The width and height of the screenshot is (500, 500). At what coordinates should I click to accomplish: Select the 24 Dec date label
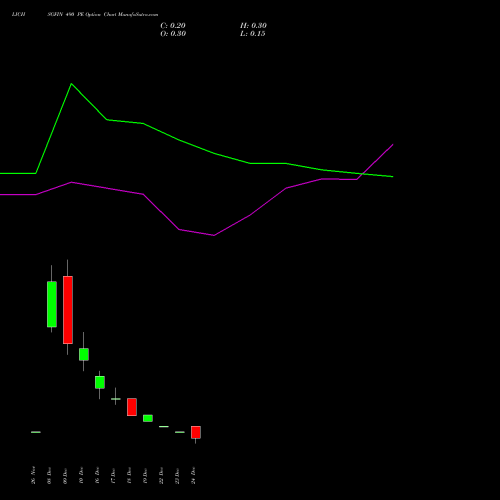193,475
